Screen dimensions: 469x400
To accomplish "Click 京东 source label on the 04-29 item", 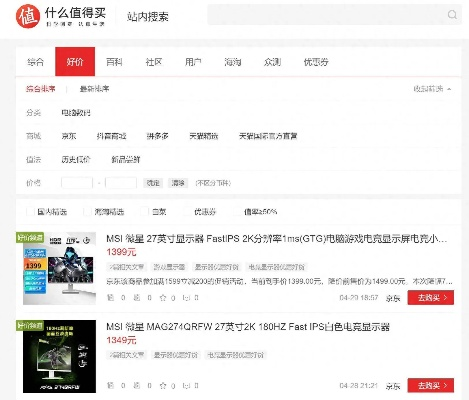I will coord(393,298).
